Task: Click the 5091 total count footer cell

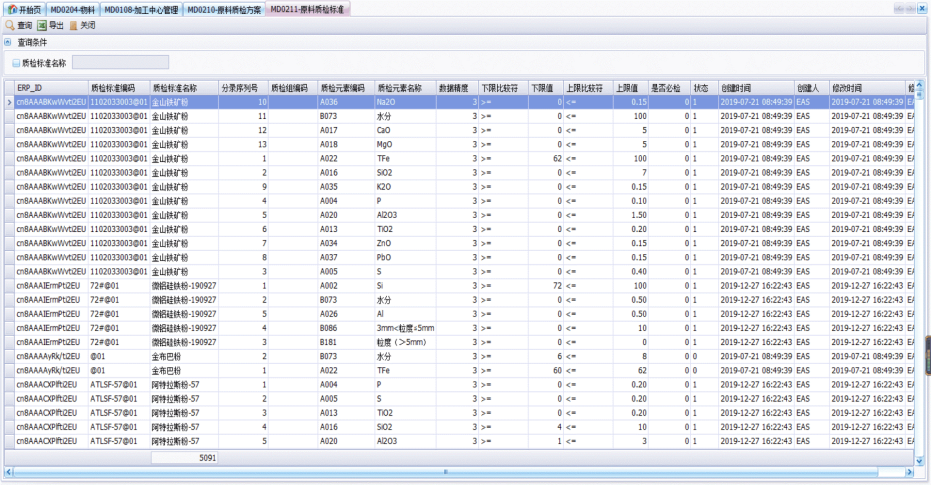Action: click(185, 458)
